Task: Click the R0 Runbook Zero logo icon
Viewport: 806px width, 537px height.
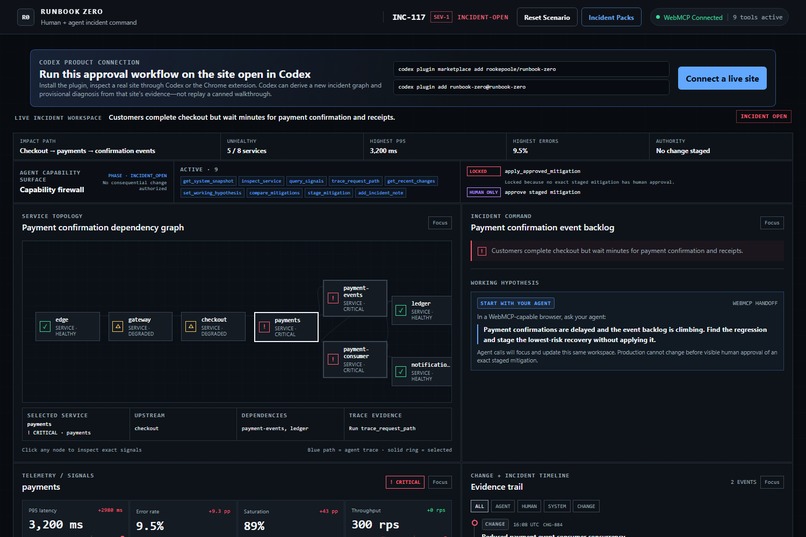Action: pos(26,17)
